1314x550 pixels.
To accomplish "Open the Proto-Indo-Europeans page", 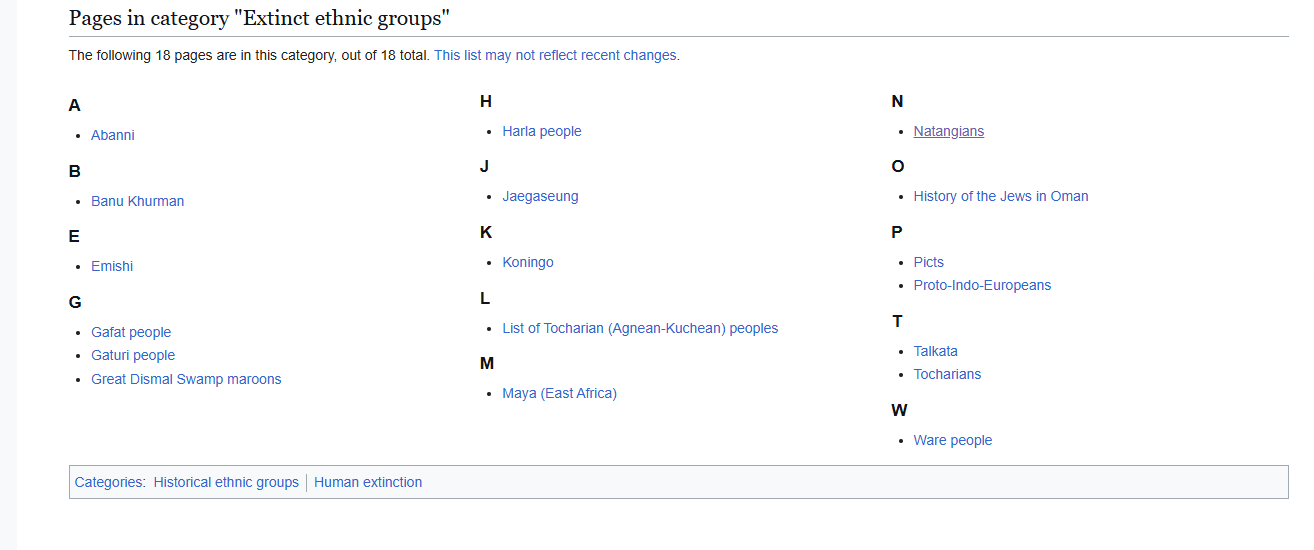I will pos(982,285).
